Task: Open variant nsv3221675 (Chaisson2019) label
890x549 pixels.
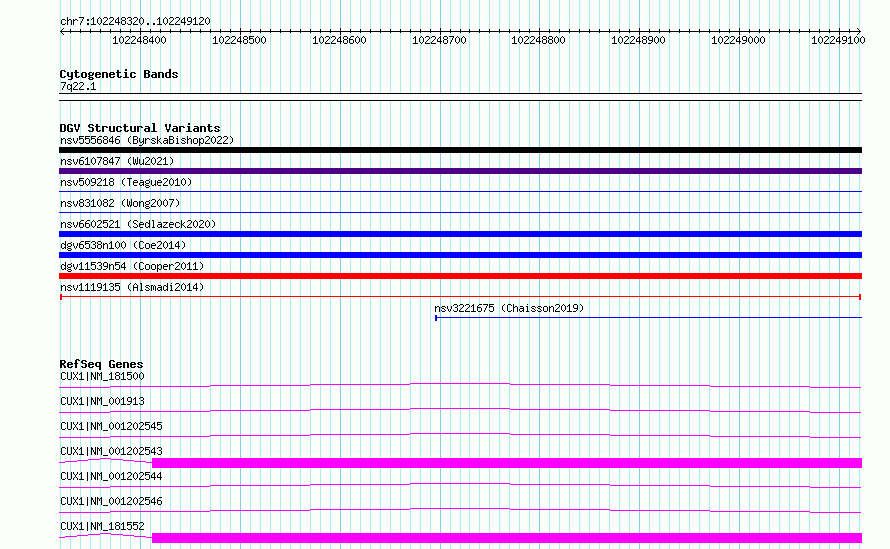Action: click(509, 308)
